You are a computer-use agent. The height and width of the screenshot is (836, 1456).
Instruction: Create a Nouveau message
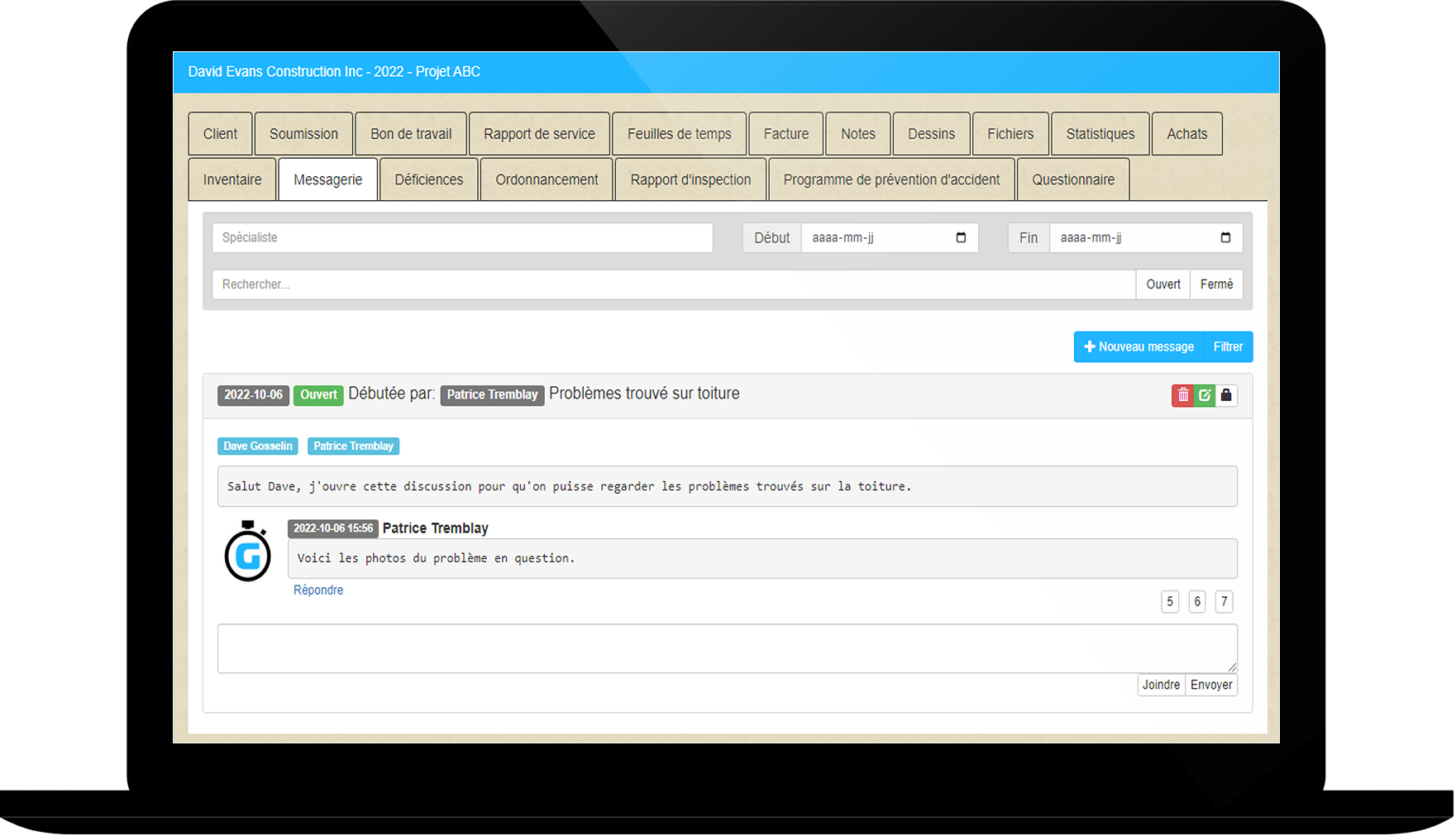click(x=1139, y=347)
